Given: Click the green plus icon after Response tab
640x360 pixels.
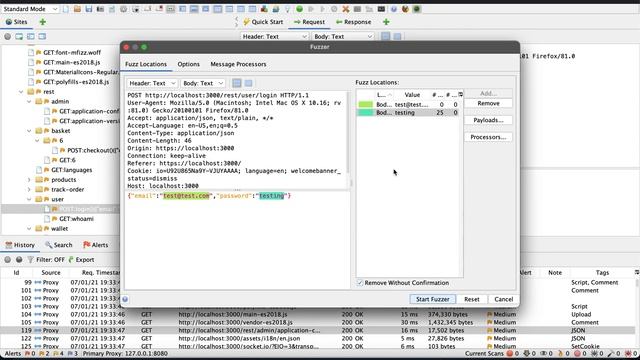Looking at the screenshot, I should [386, 22].
